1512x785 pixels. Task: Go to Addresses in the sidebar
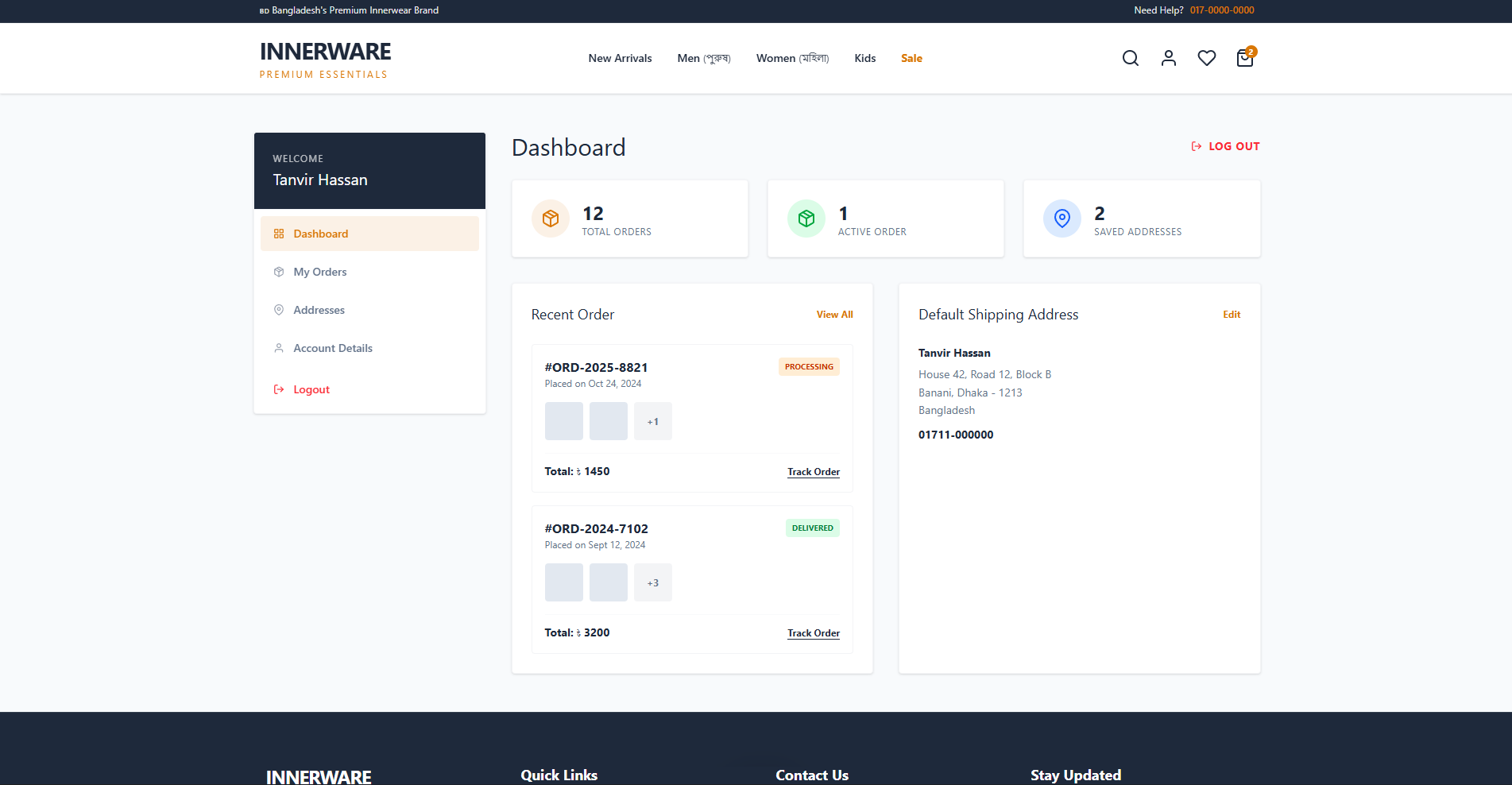click(x=369, y=310)
